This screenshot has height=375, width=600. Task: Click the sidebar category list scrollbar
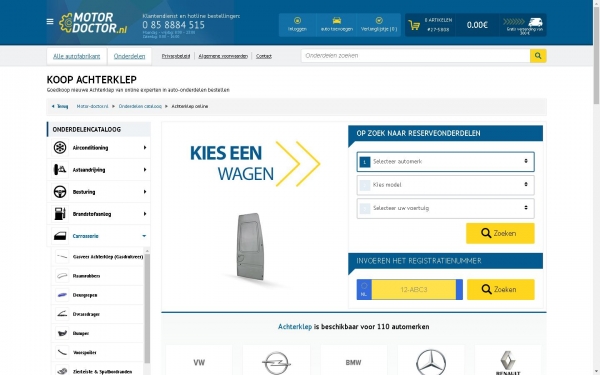point(147,308)
